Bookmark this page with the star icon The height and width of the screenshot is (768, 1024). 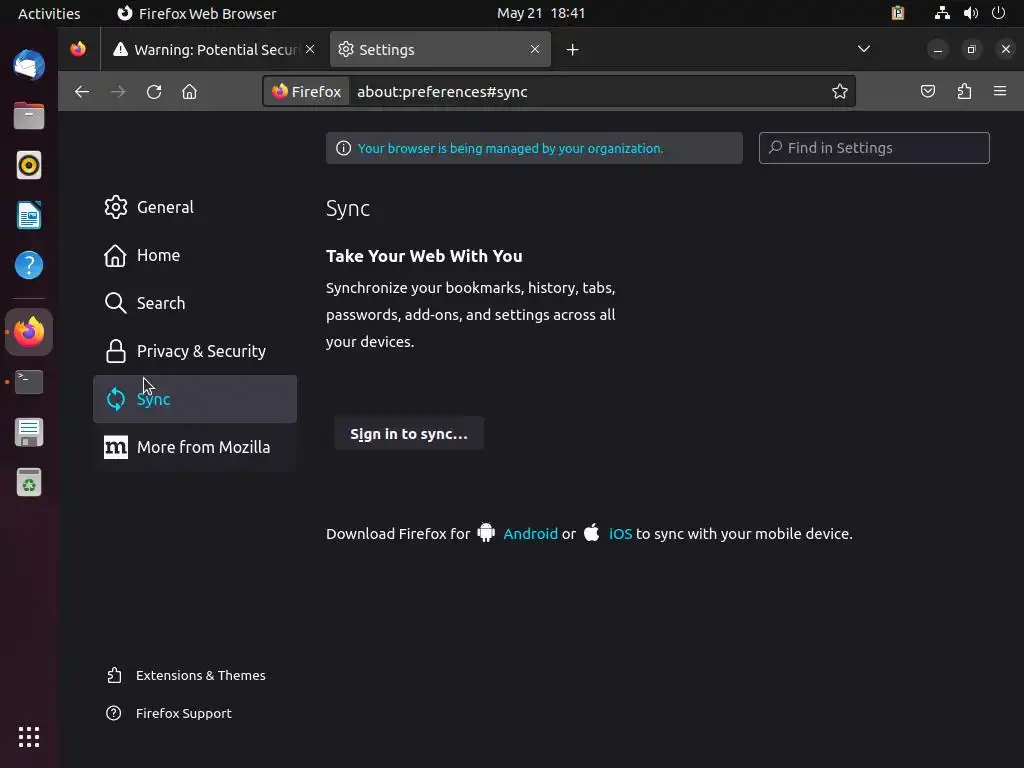[x=840, y=92]
